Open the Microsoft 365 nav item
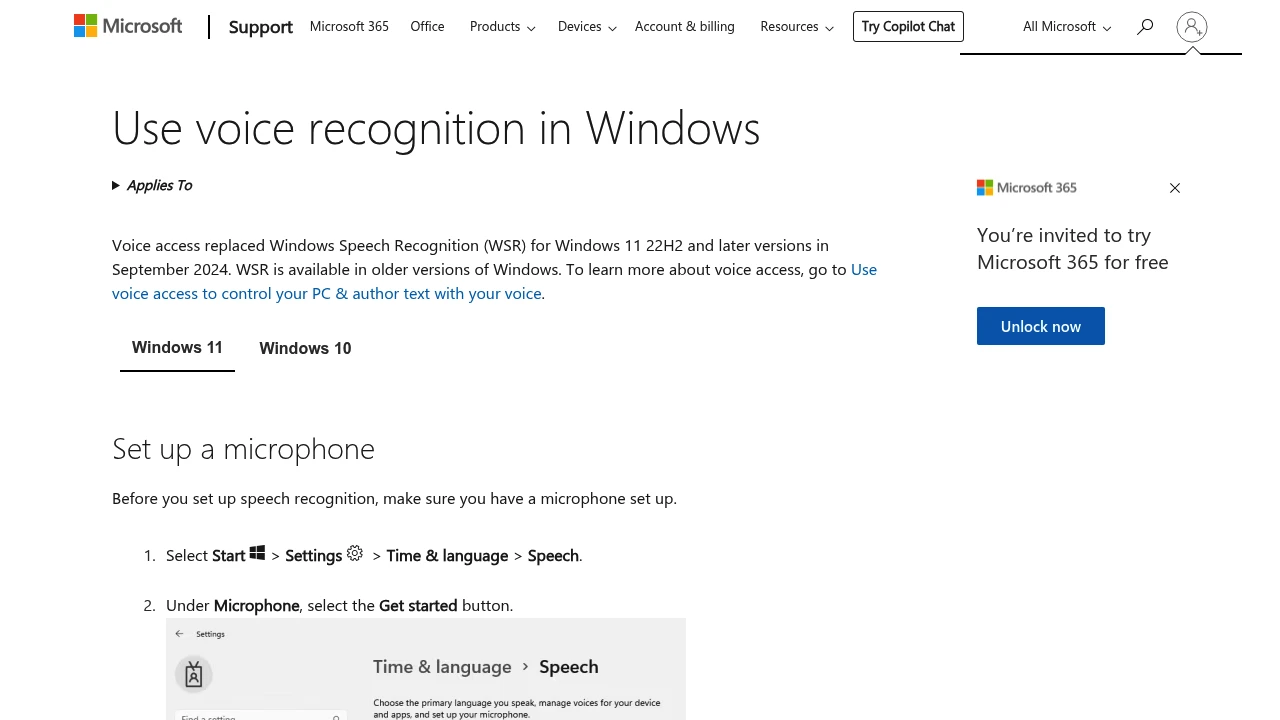The width and height of the screenshot is (1280, 720). tap(349, 27)
